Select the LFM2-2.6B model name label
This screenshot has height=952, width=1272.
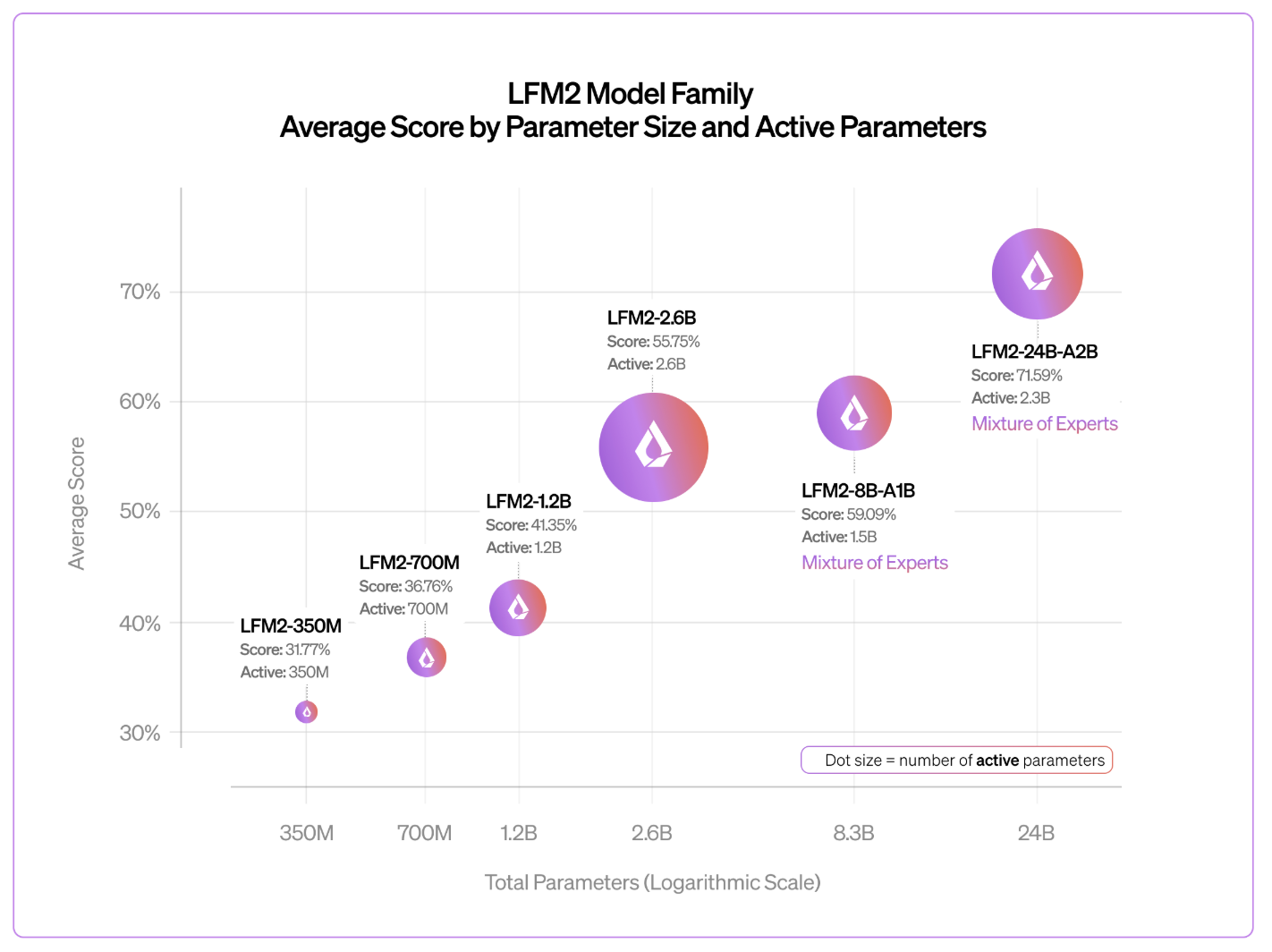[651, 318]
